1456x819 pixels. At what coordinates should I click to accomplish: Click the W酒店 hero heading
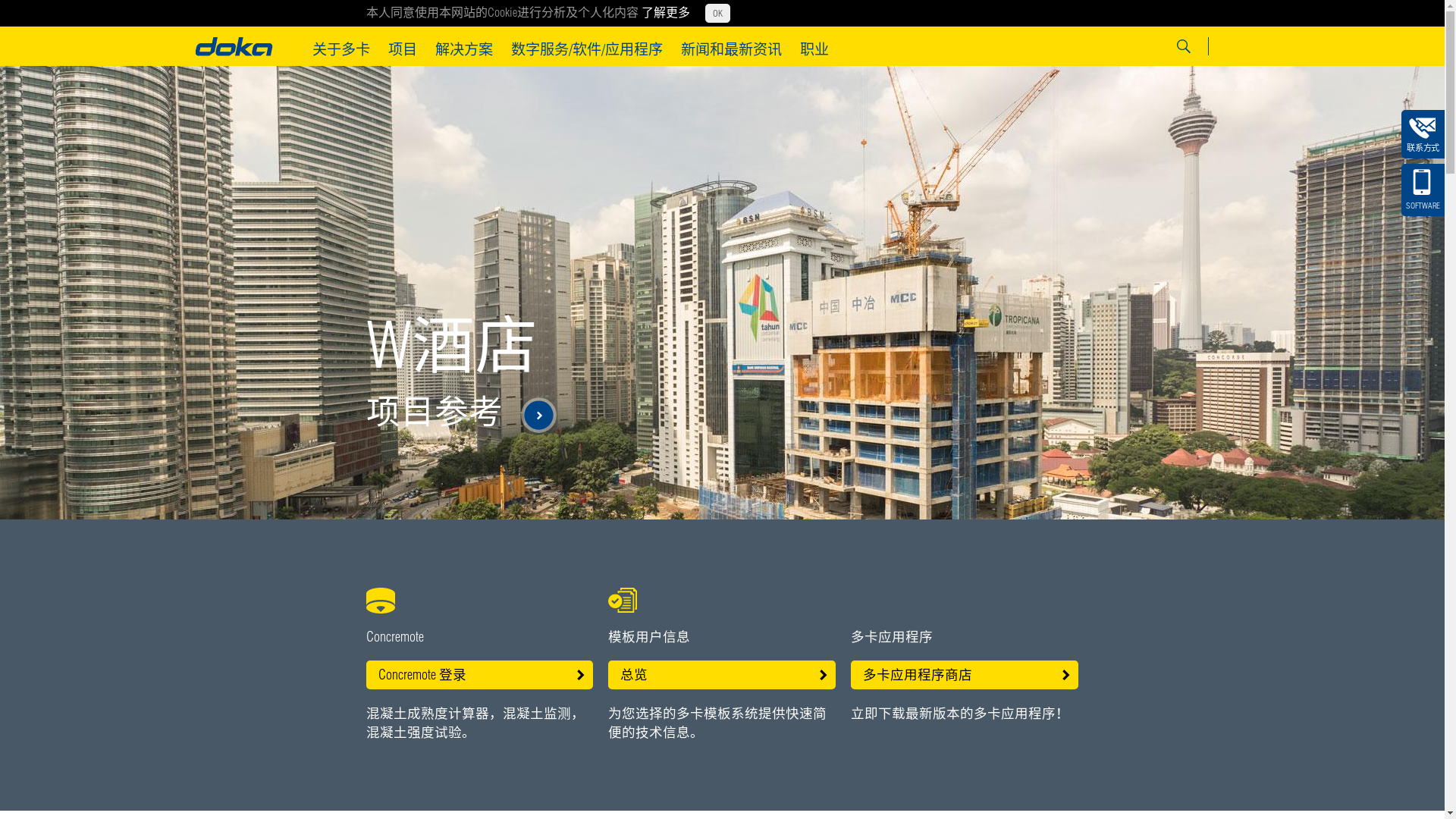coord(450,346)
